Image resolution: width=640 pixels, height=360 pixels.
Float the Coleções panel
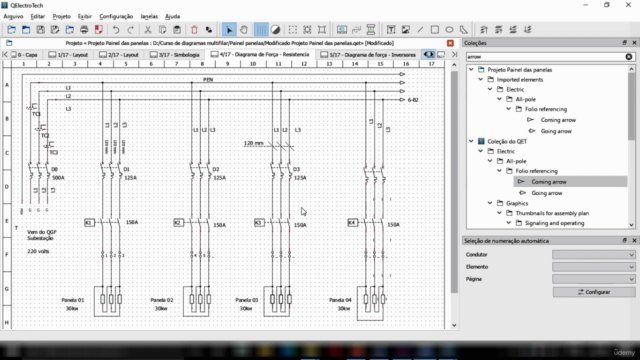coord(624,43)
